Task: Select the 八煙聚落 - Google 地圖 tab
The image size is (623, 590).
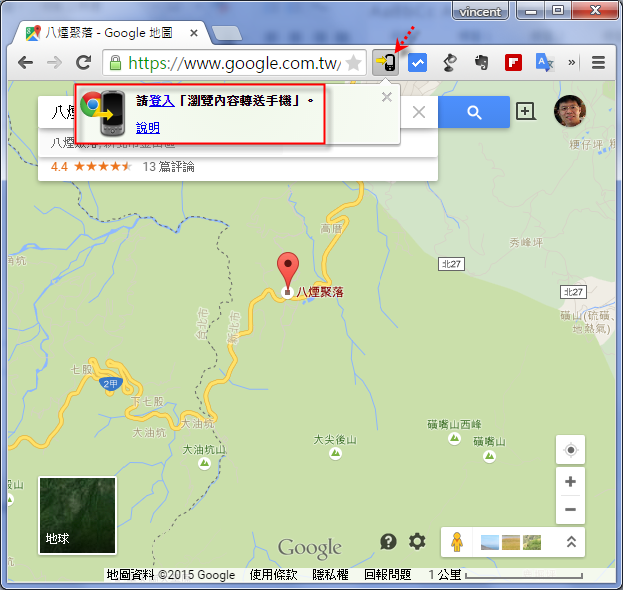Action: tap(109, 33)
